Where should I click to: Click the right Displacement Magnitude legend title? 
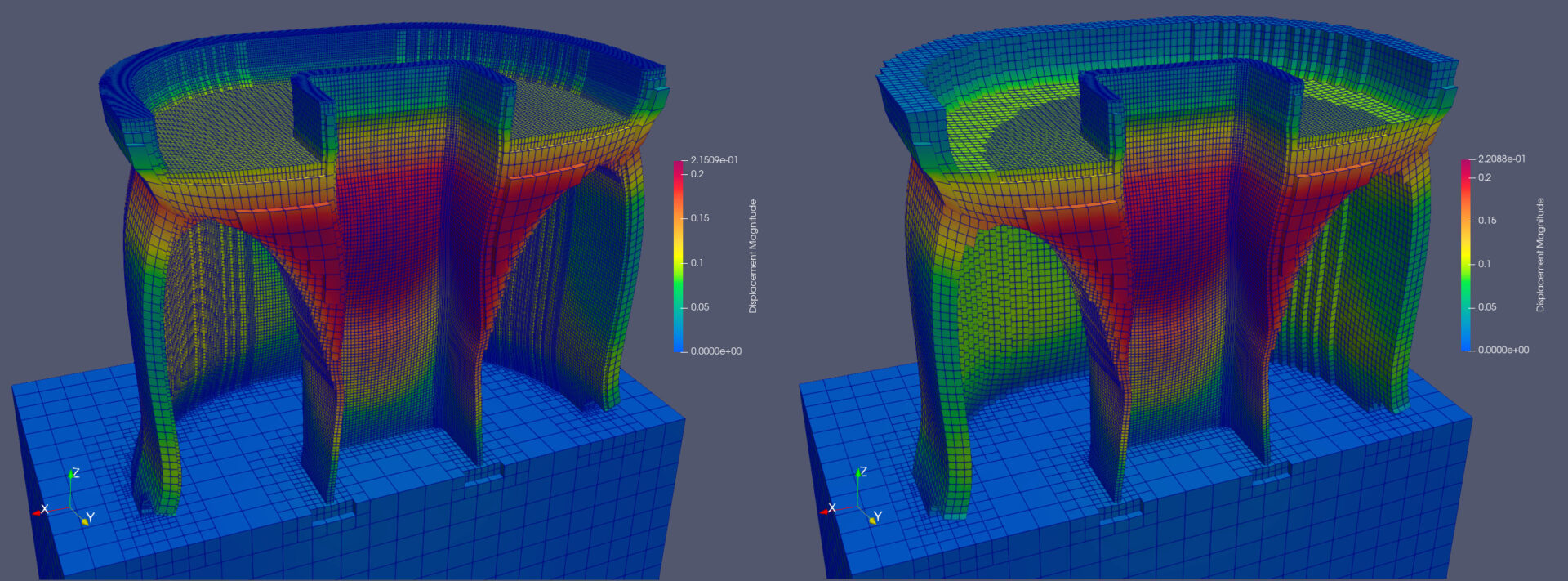[1540, 254]
